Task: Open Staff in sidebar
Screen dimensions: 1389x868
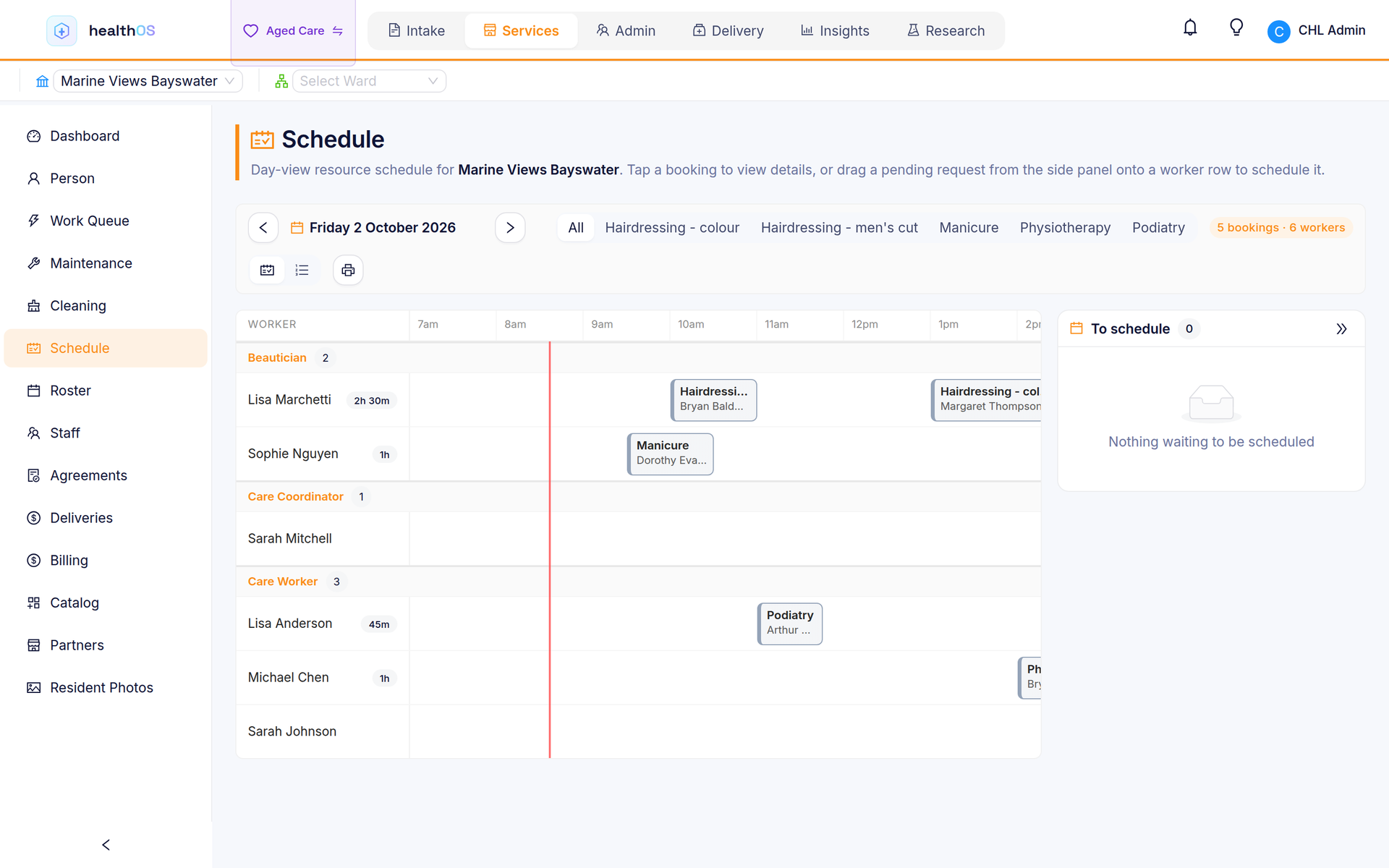Action: (106, 433)
